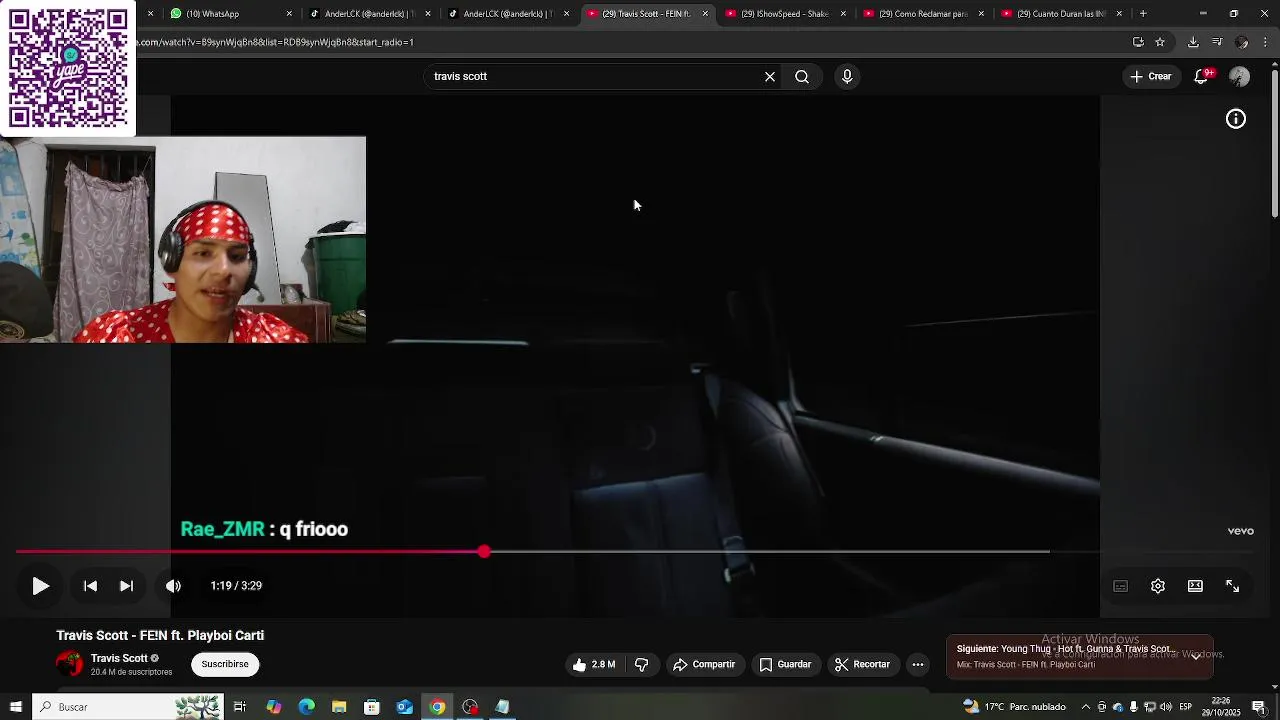The height and width of the screenshot is (720, 1280).
Task: Close the WhatsApp browser tab
Action: click(x=289, y=14)
